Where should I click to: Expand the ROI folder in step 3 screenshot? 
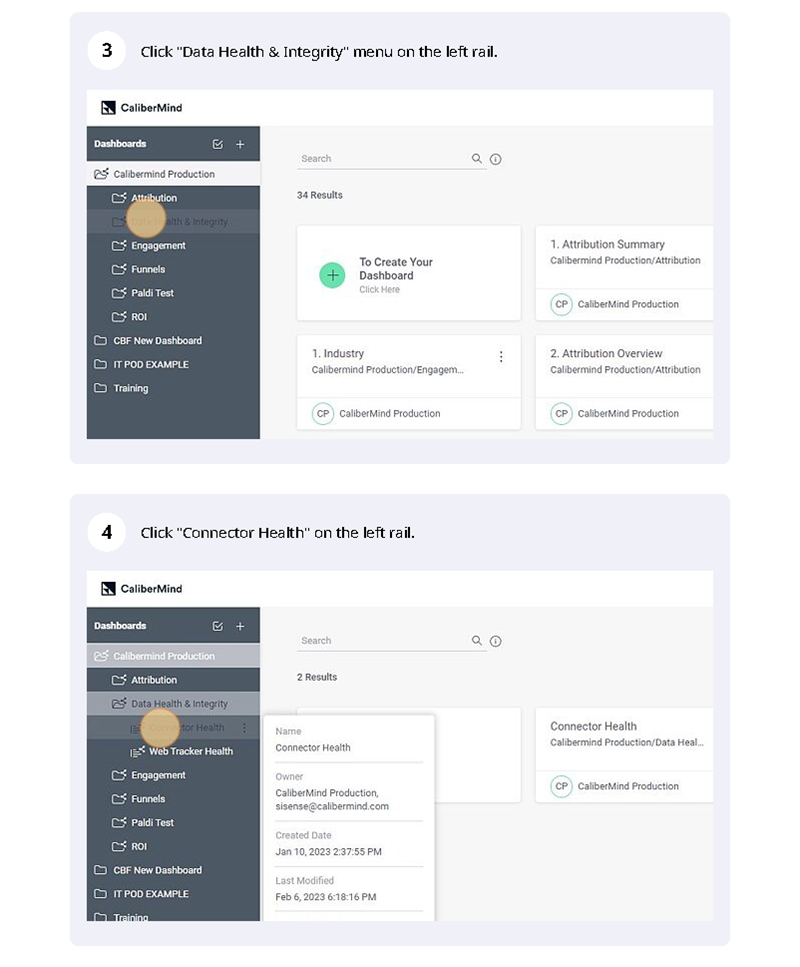point(173,317)
